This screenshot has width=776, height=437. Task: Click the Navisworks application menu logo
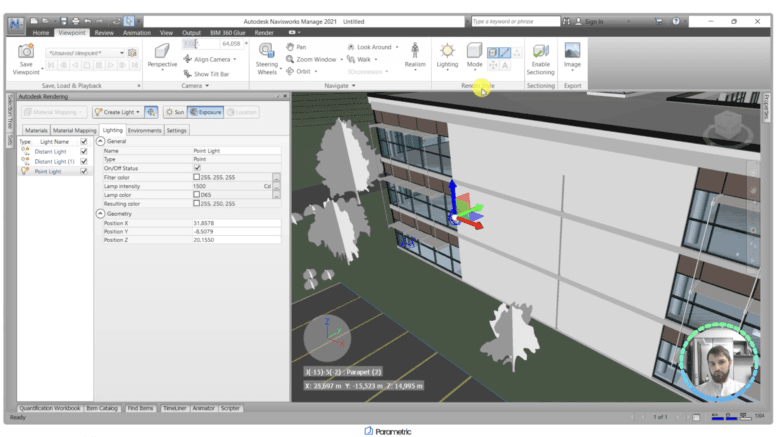pyautogui.click(x=15, y=24)
